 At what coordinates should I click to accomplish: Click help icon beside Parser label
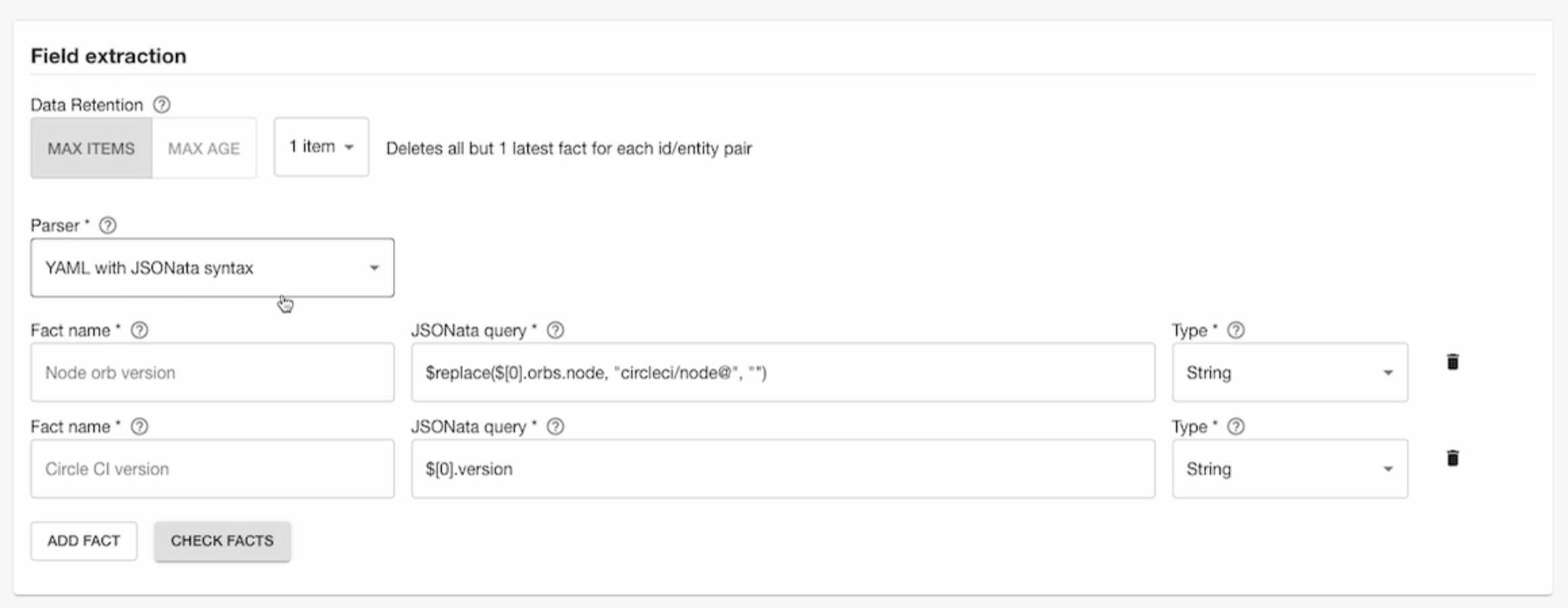click(107, 225)
